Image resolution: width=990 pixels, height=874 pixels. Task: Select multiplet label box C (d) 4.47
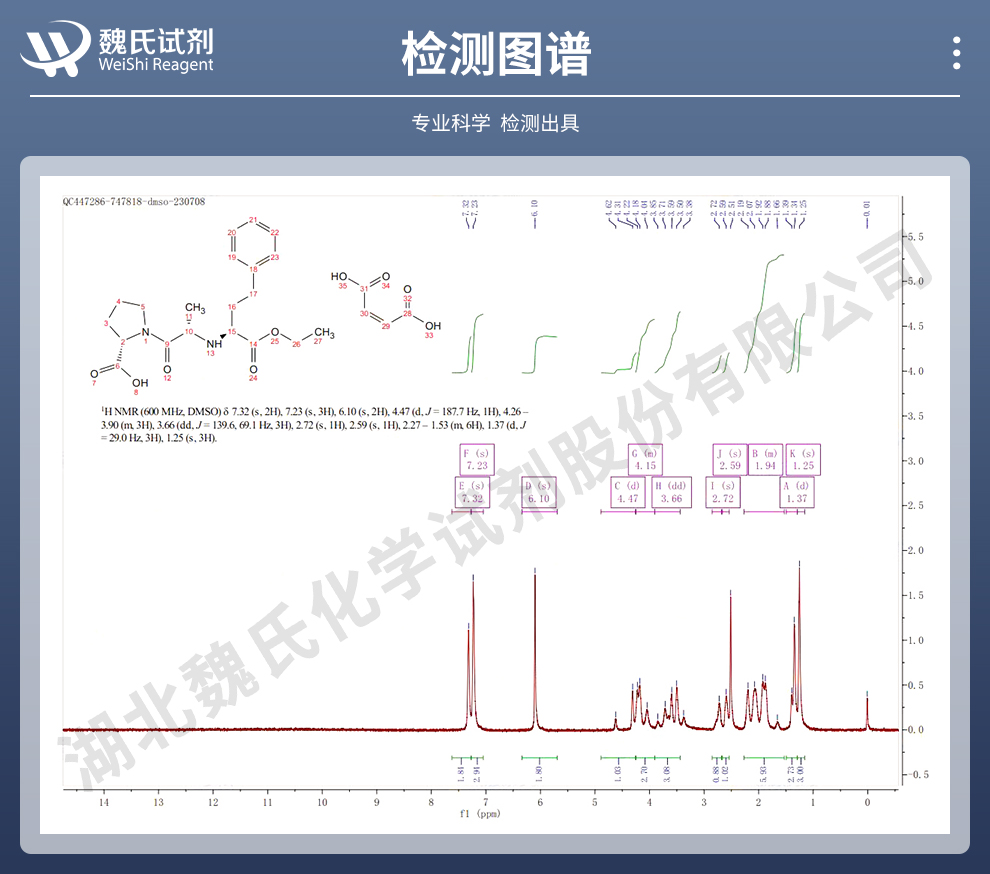pyautogui.click(x=627, y=491)
